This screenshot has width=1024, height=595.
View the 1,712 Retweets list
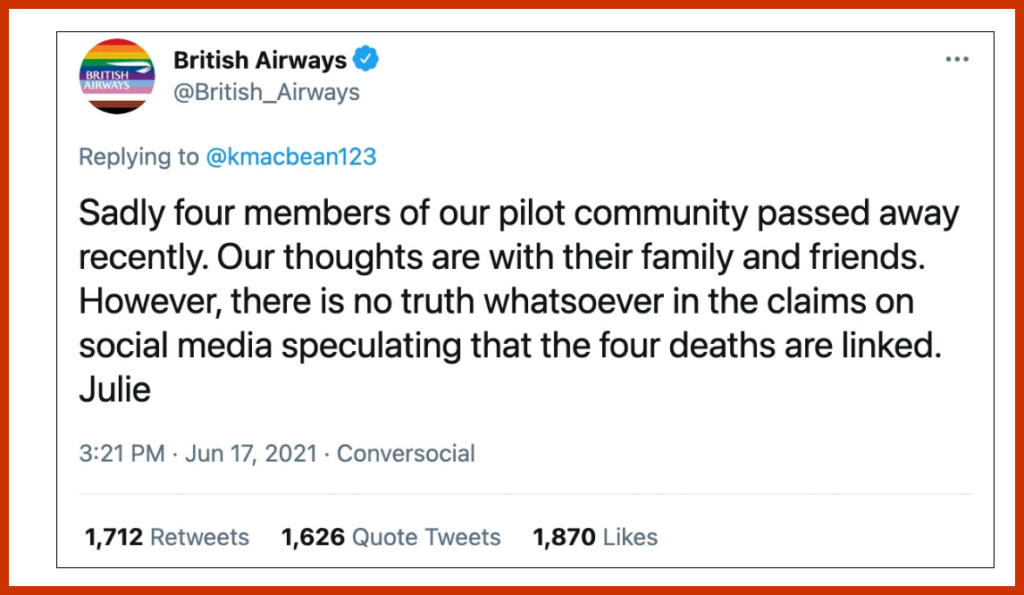tap(167, 537)
